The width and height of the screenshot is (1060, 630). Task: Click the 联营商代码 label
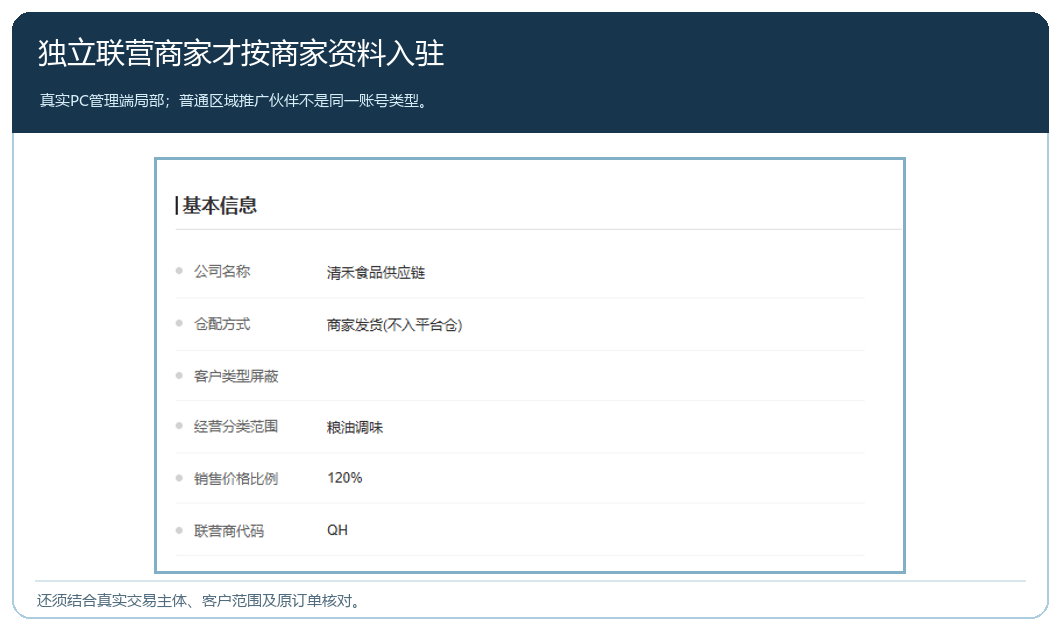click(228, 531)
